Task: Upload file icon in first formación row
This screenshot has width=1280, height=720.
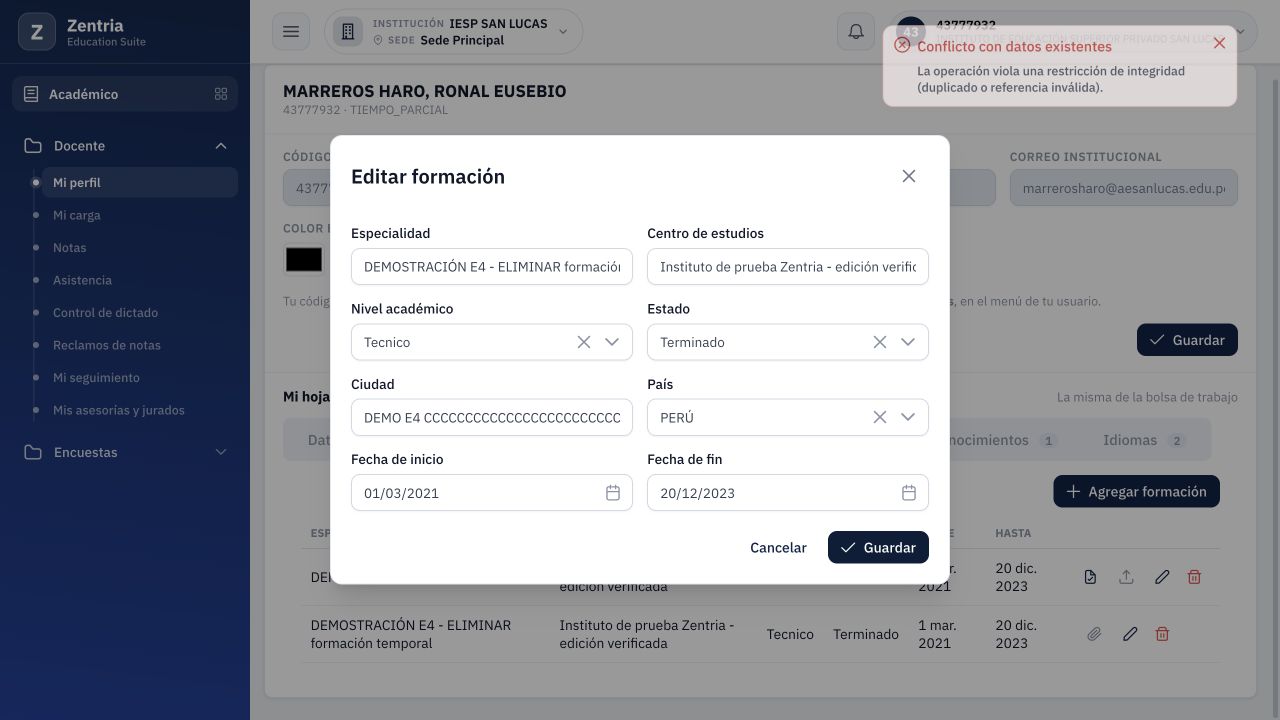Action: click(x=1126, y=577)
